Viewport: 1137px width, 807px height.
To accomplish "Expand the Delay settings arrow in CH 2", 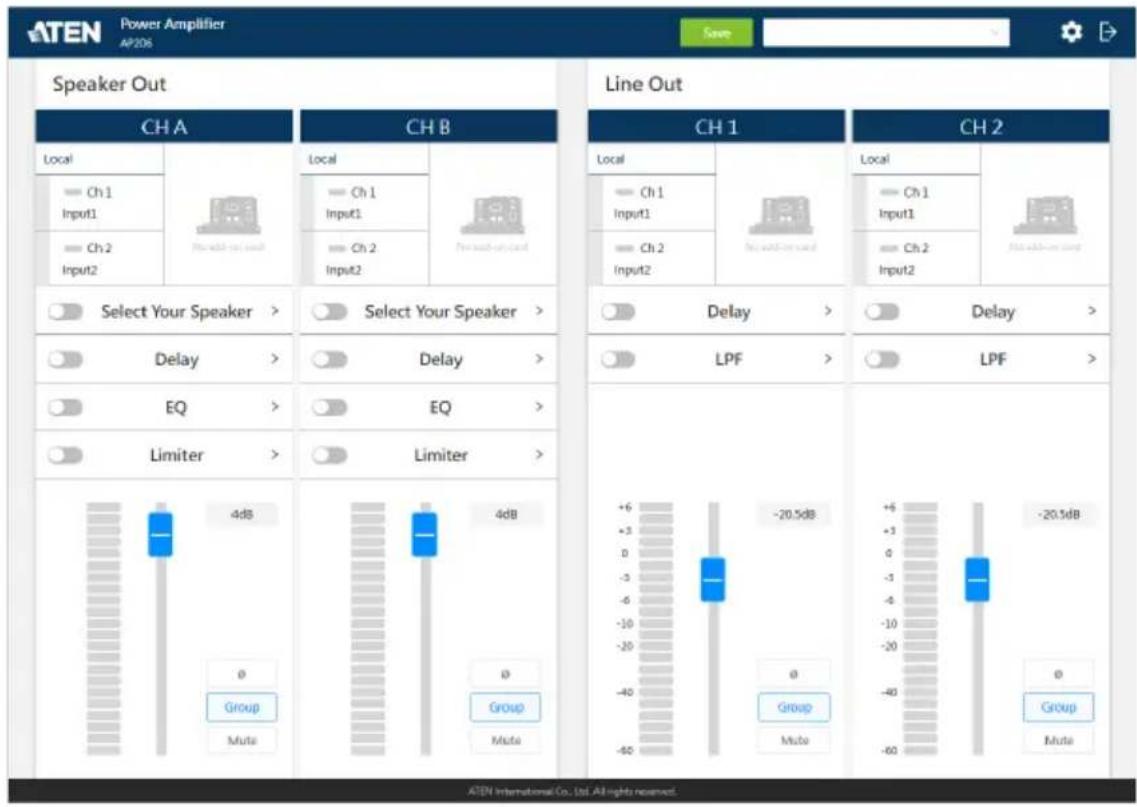I will pos(1091,311).
